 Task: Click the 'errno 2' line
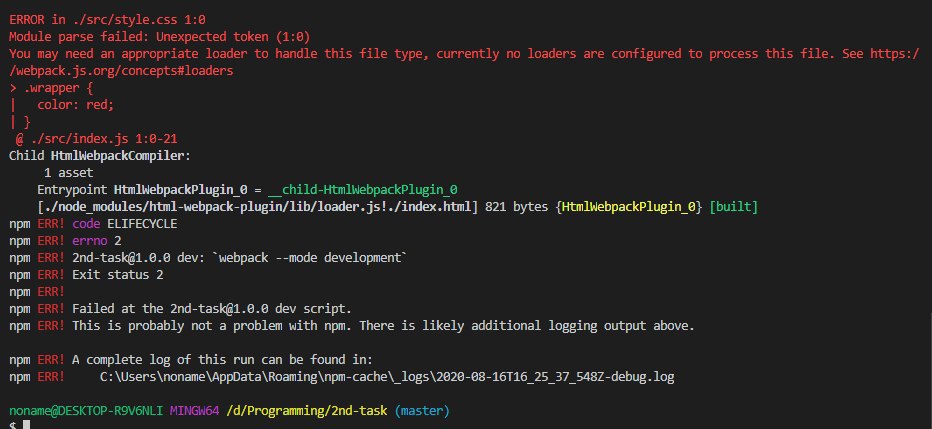click(65, 241)
